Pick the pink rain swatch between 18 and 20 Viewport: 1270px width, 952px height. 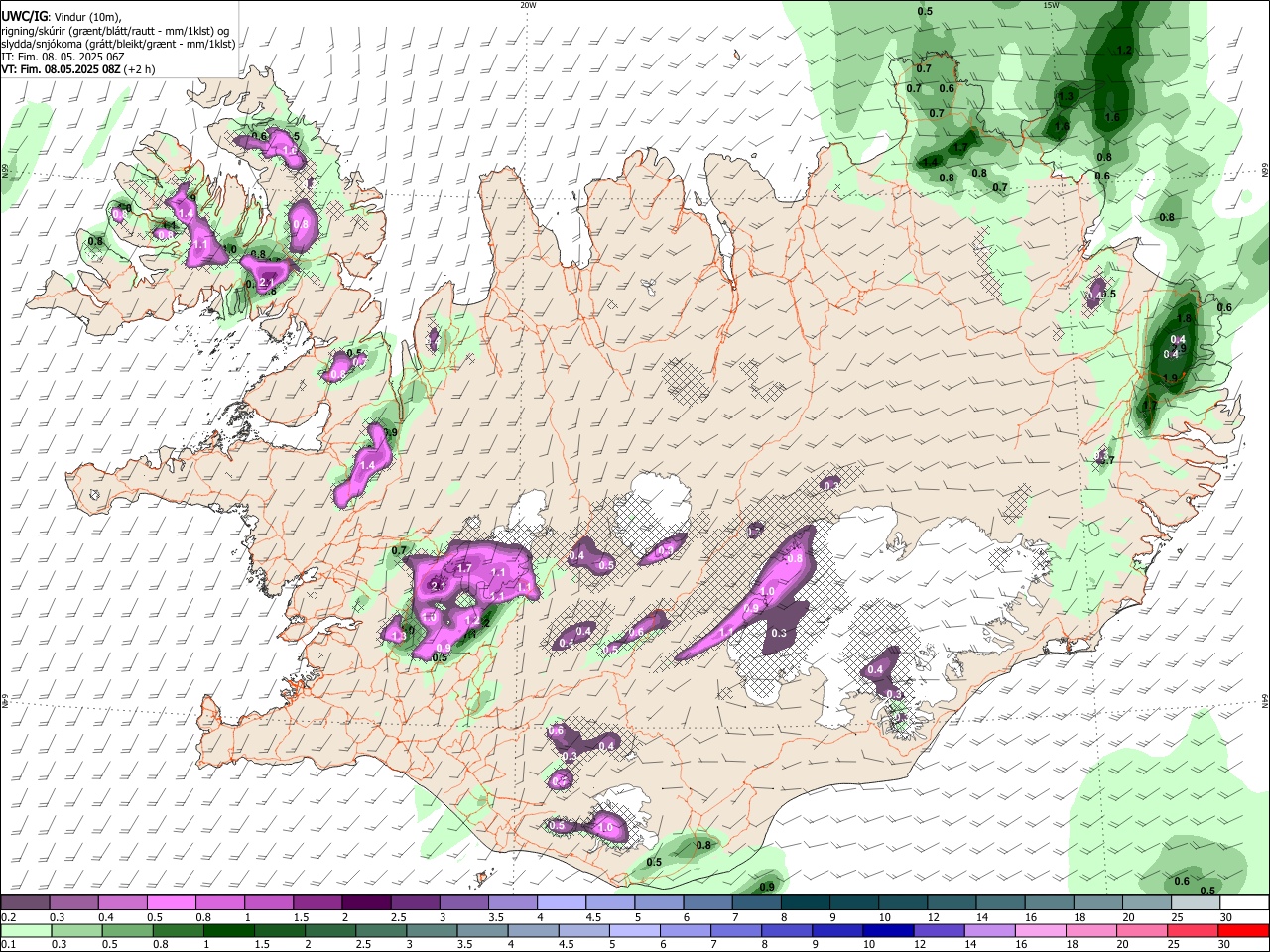coord(1089,930)
